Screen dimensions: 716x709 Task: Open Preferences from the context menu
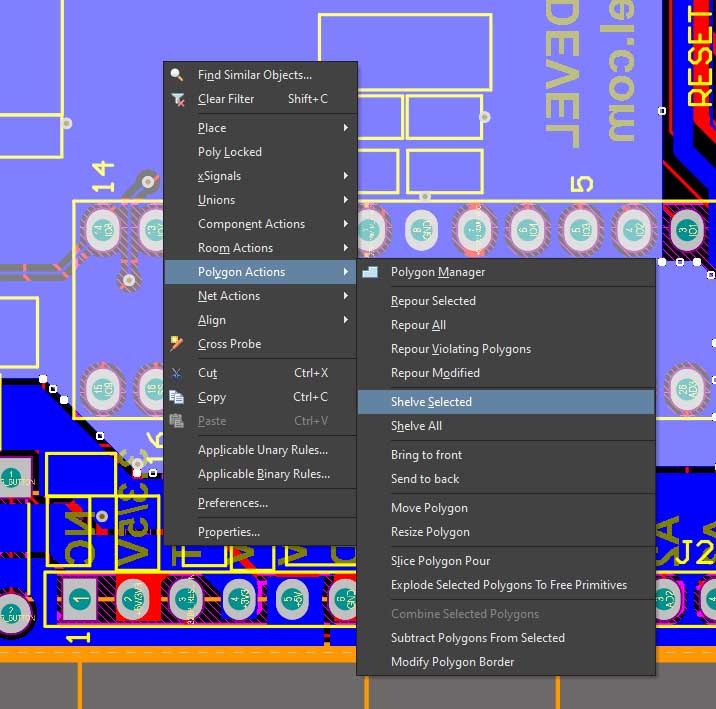(x=233, y=503)
